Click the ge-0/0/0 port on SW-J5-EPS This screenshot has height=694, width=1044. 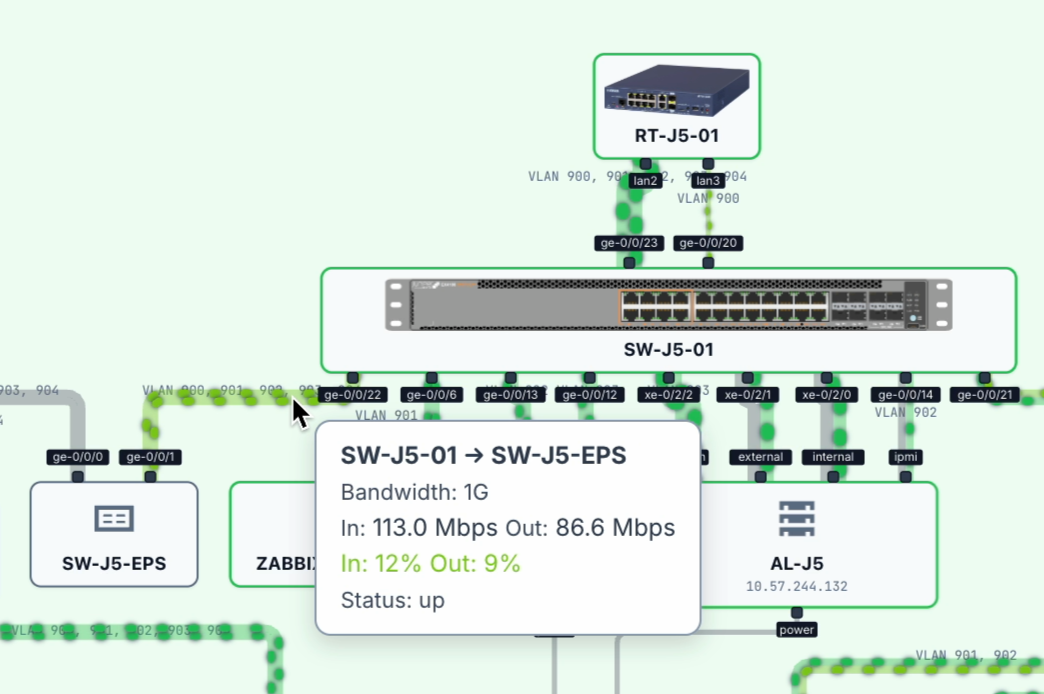[78, 457]
